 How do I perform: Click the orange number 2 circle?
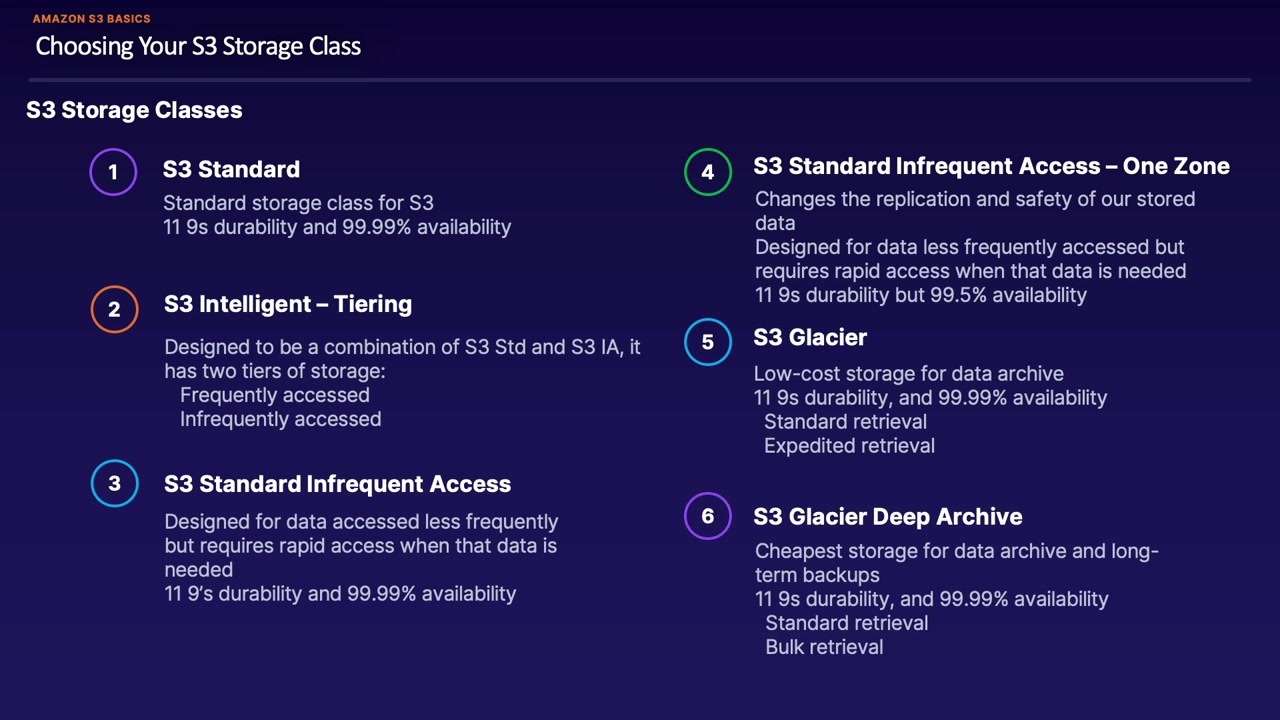114,309
